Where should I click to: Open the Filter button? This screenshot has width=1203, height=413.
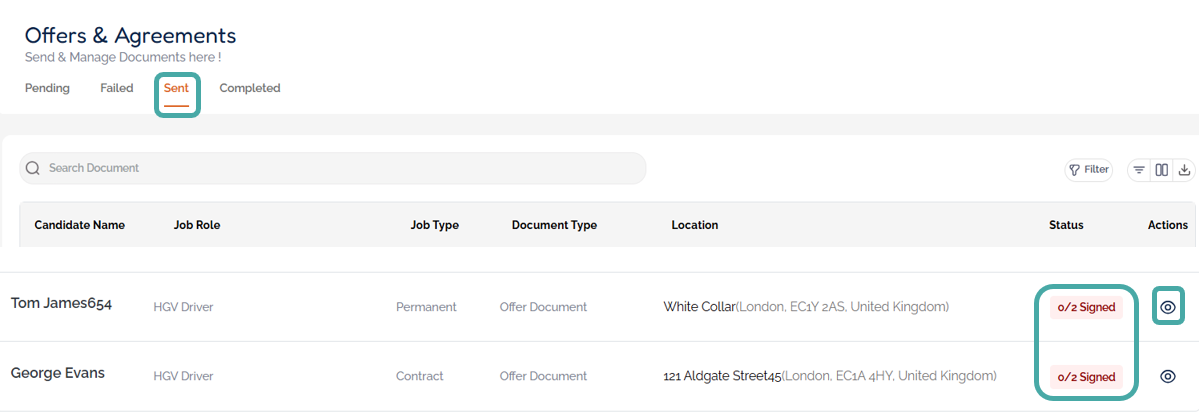[x=1089, y=170]
